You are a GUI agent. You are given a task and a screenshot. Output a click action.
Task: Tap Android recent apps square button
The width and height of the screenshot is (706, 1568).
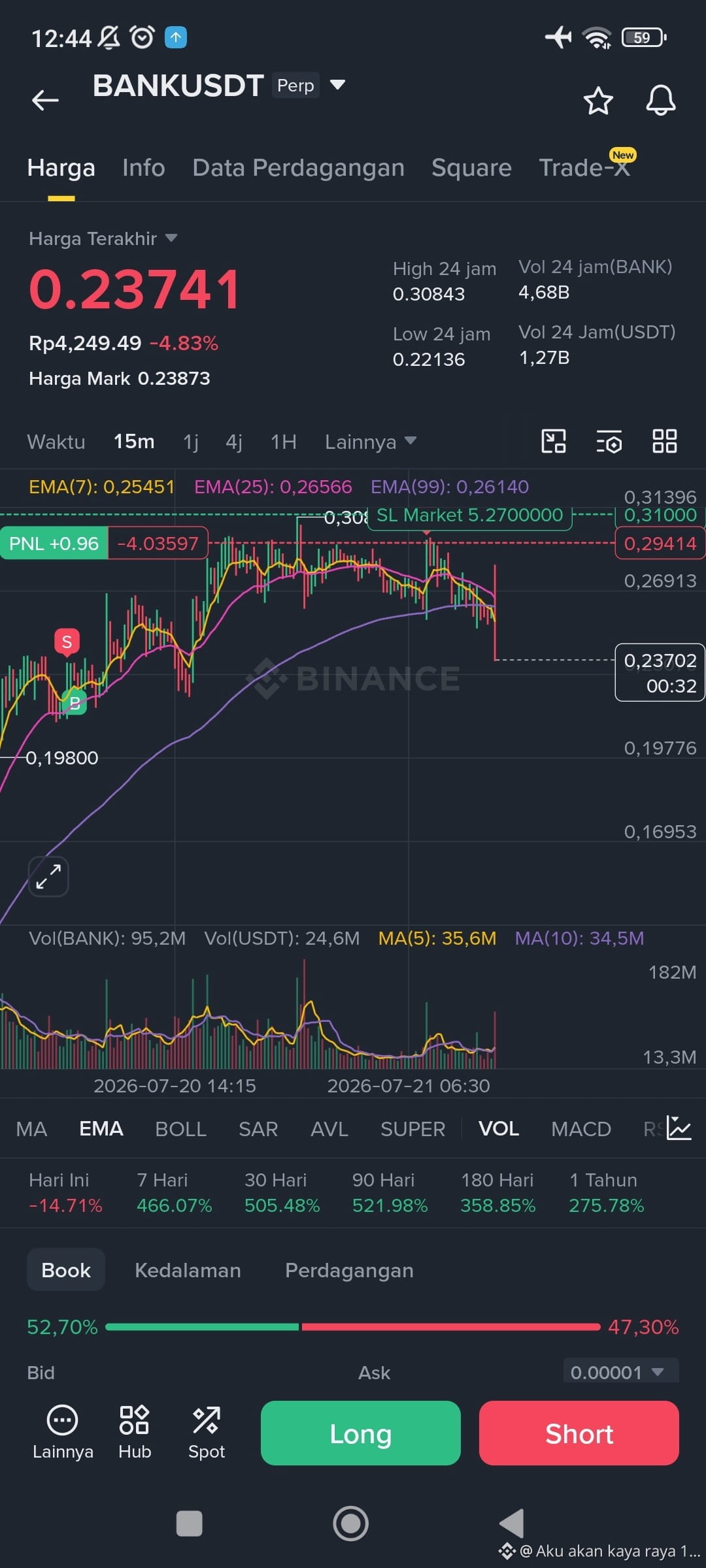coord(190,1524)
